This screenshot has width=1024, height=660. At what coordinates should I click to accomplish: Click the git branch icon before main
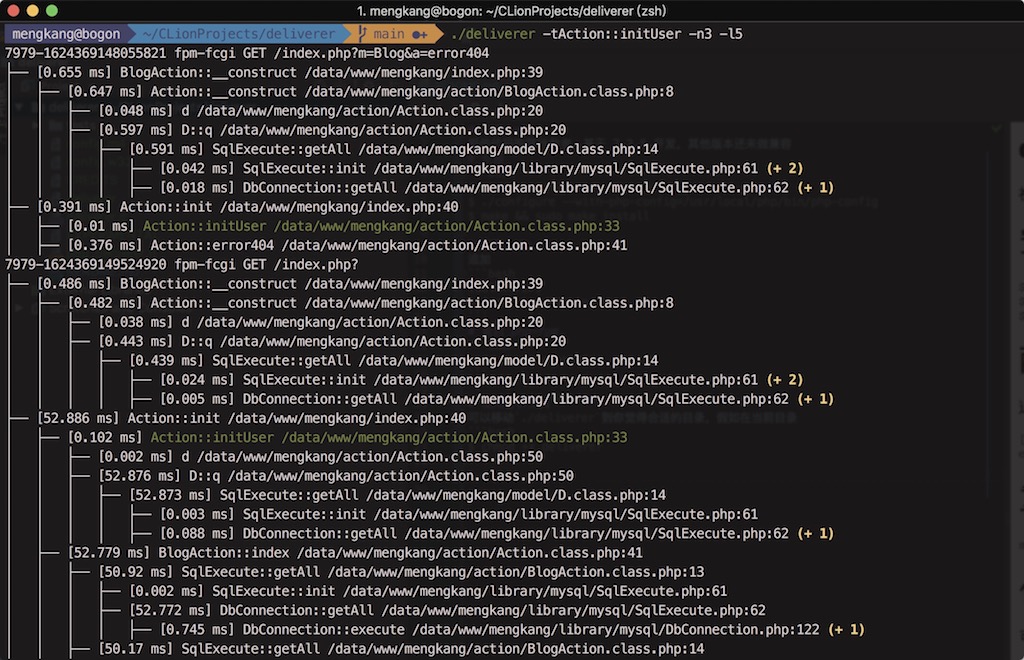click(x=361, y=34)
